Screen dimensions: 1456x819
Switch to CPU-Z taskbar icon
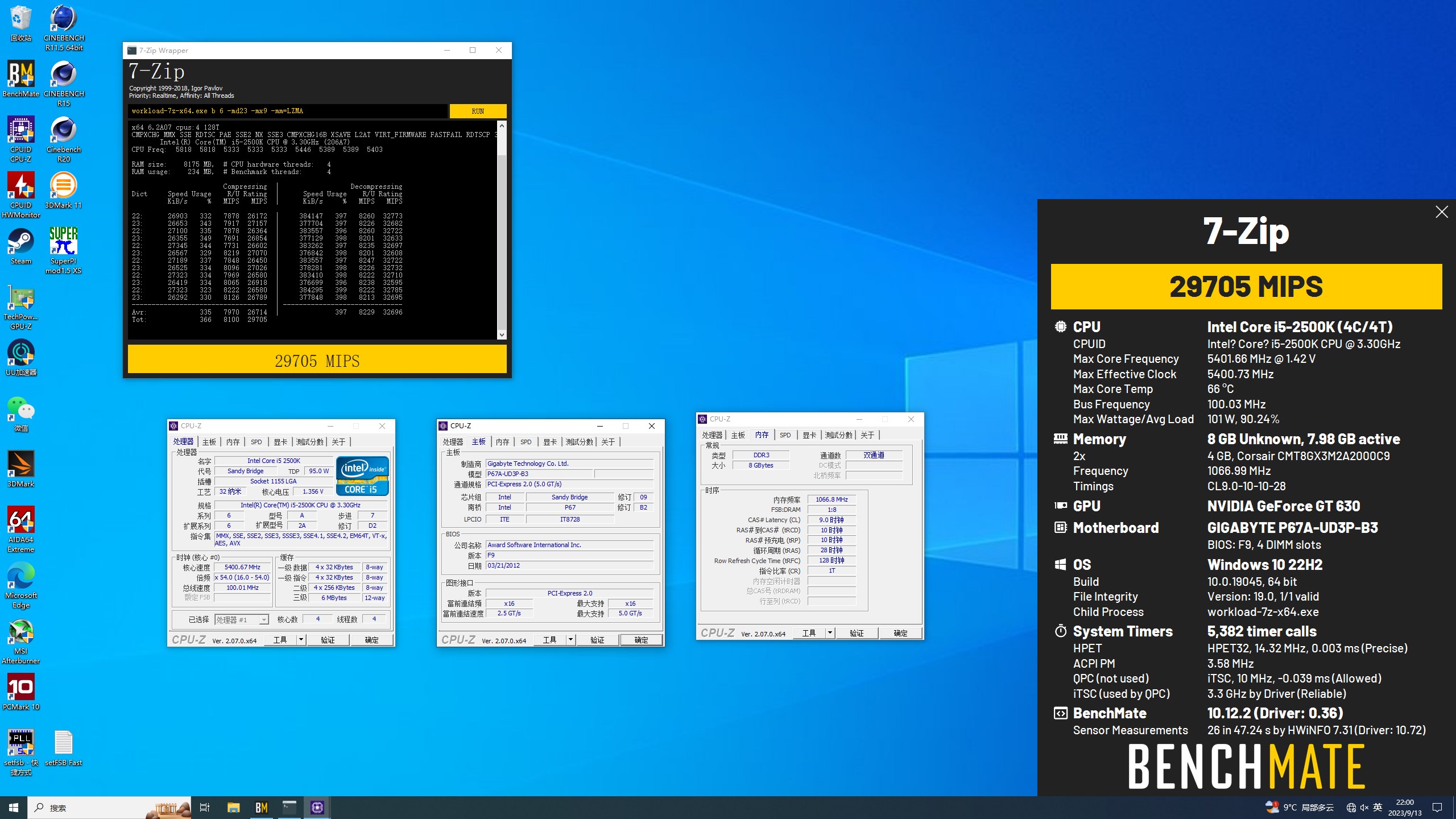(317, 808)
